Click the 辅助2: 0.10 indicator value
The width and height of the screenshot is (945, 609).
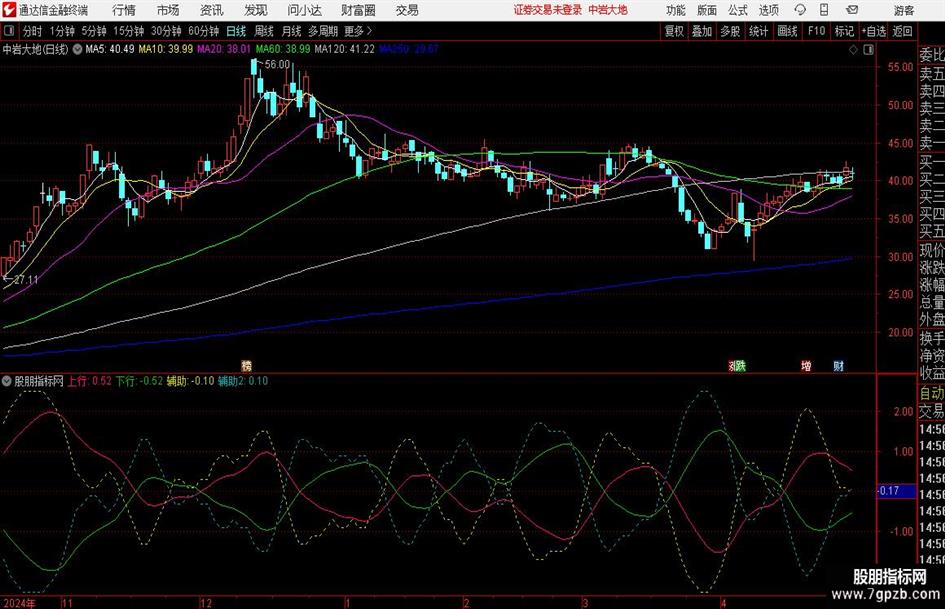tap(243, 381)
